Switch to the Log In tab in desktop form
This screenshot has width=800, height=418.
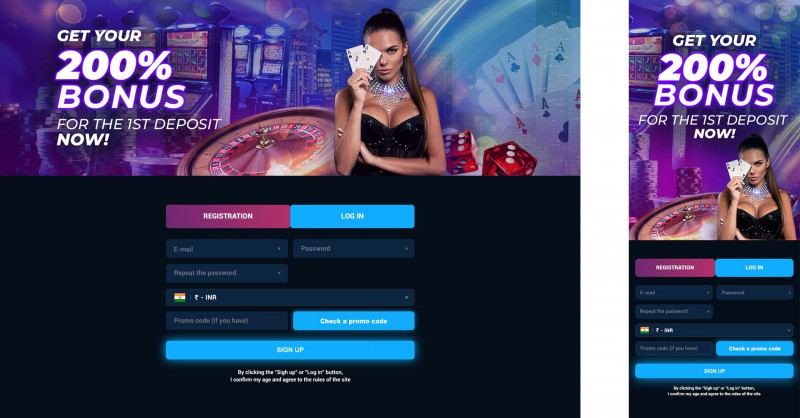tap(352, 216)
